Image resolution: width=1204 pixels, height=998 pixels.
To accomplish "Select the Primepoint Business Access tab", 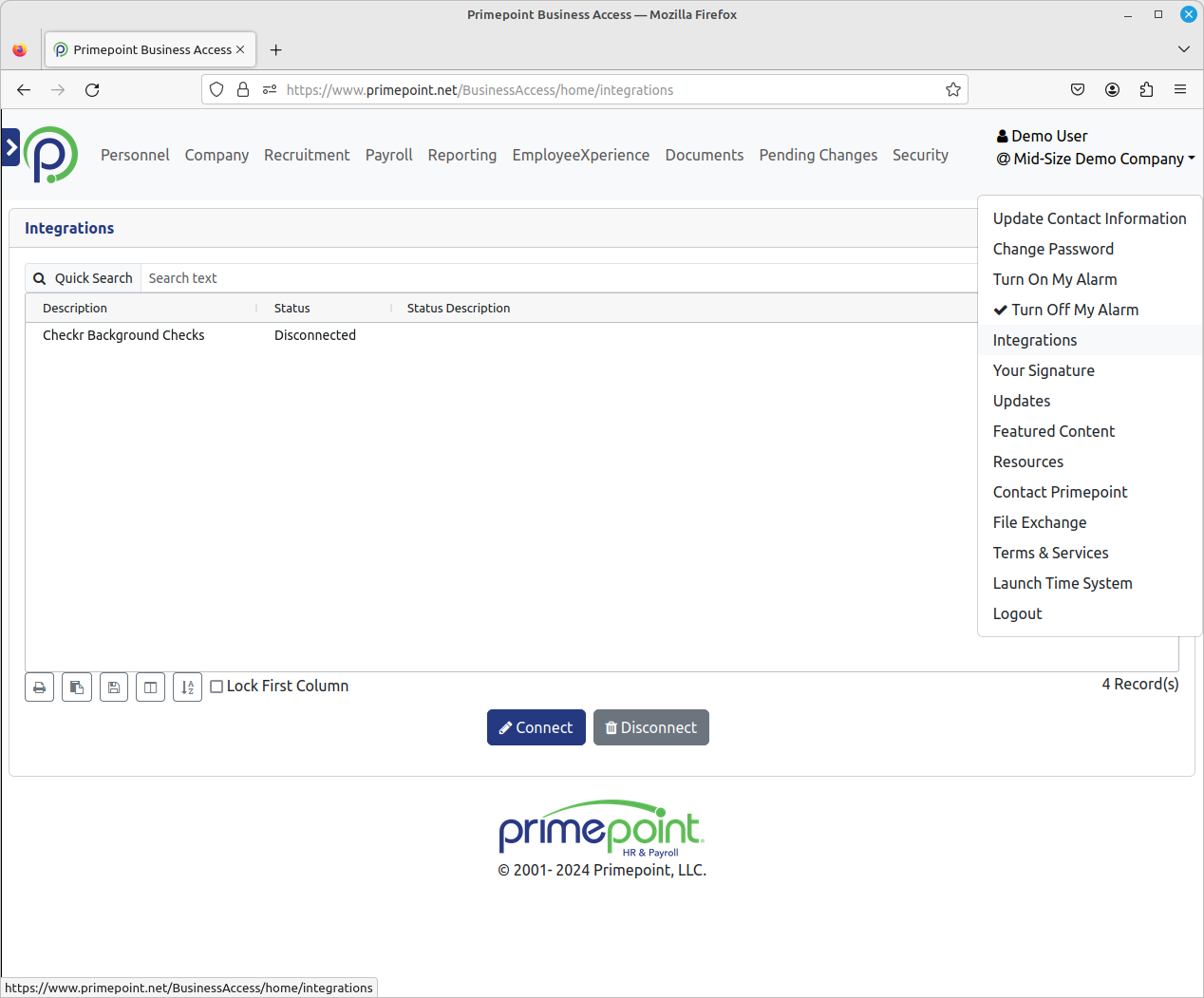I will pyautogui.click(x=150, y=49).
